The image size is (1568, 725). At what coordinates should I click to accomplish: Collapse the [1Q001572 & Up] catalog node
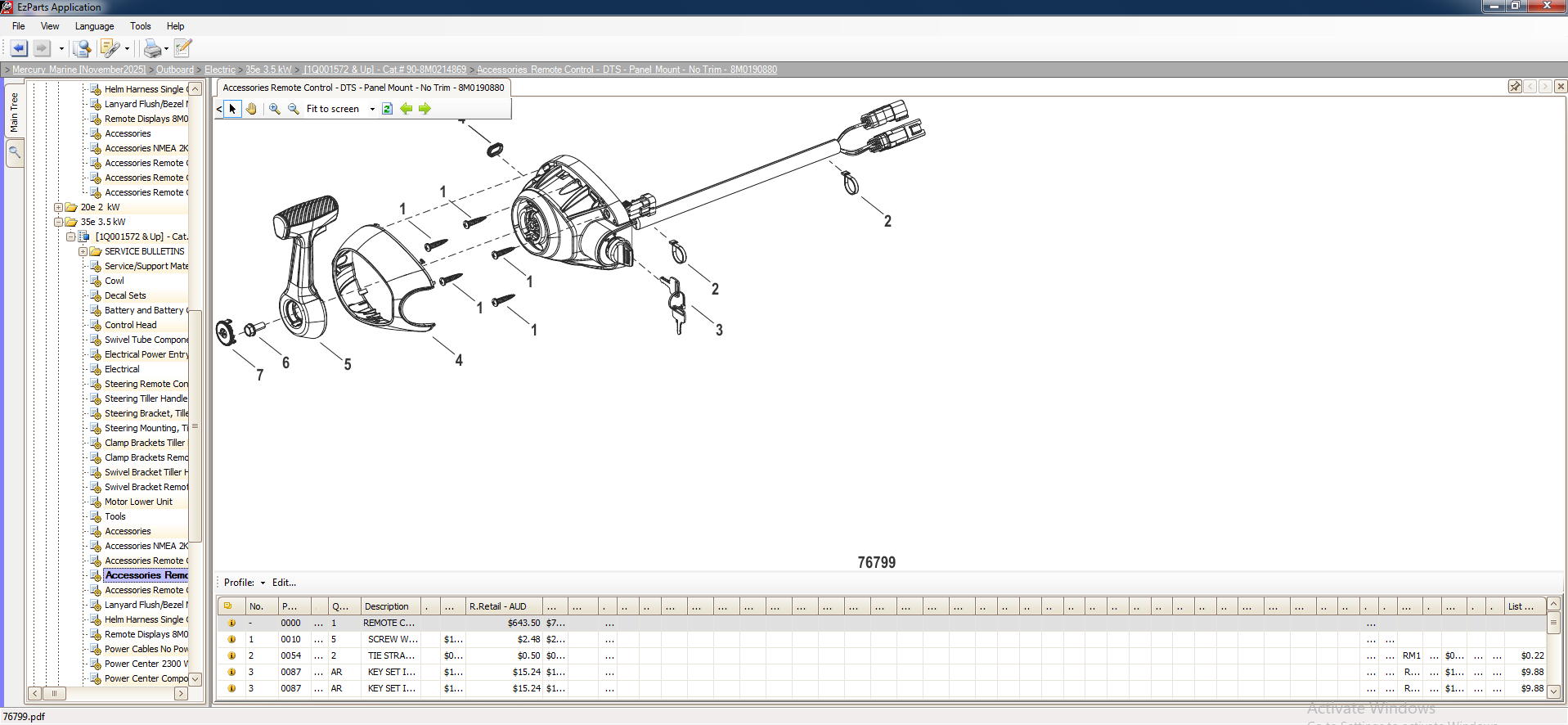point(71,236)
